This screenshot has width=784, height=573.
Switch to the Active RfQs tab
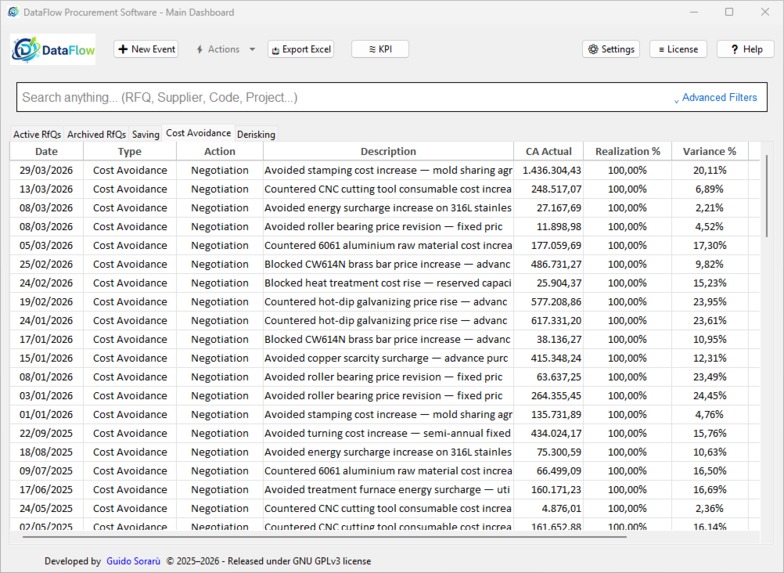(x=37, y=134)
